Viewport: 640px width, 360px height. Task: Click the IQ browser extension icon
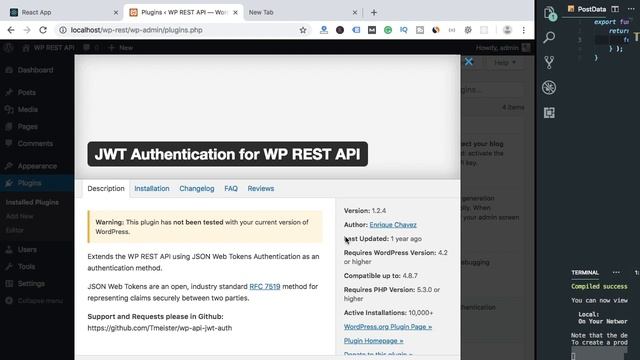[404, 30]
